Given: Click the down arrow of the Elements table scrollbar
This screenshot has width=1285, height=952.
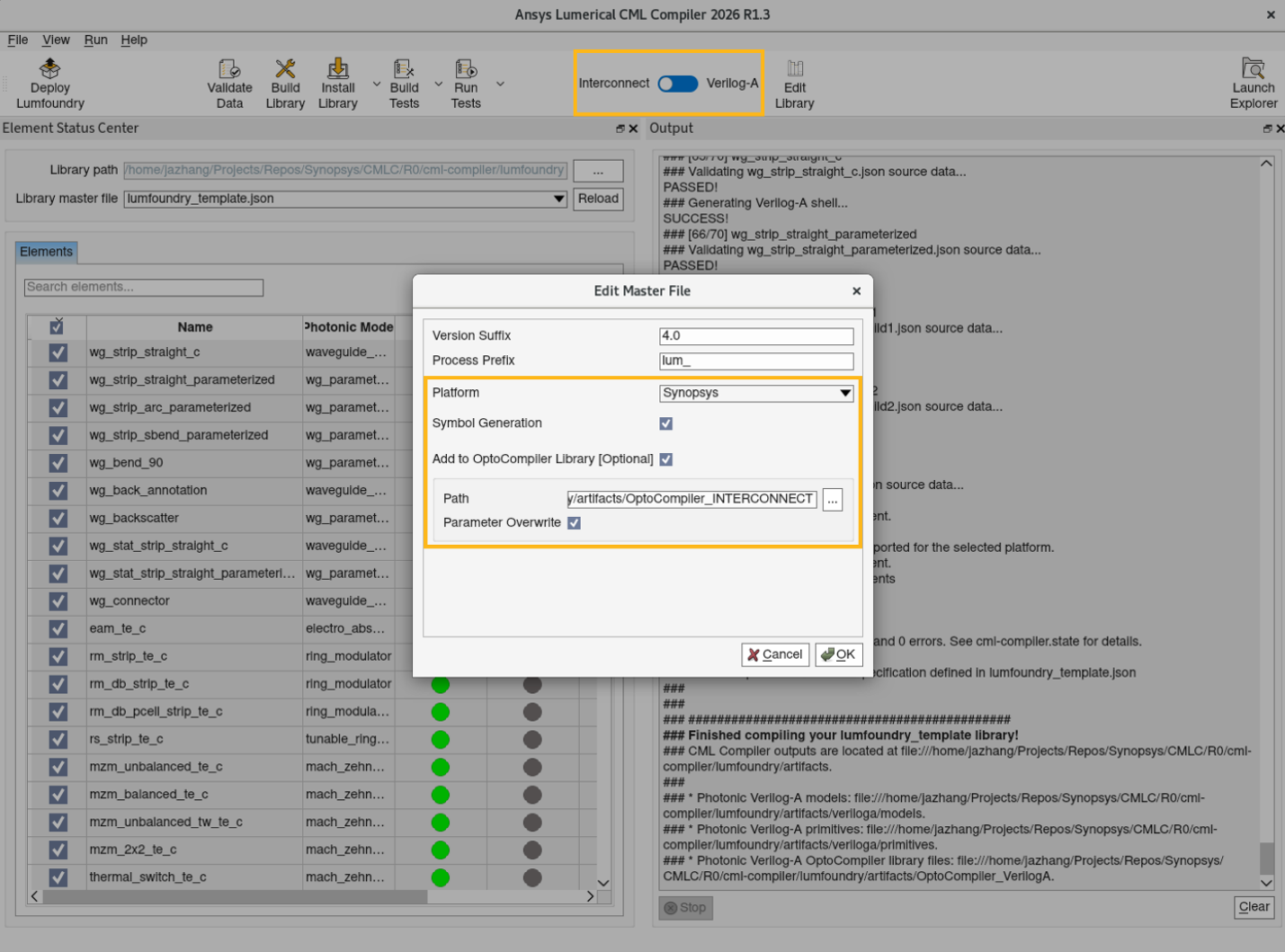Looking at the screenshot, I should (603, 883).
